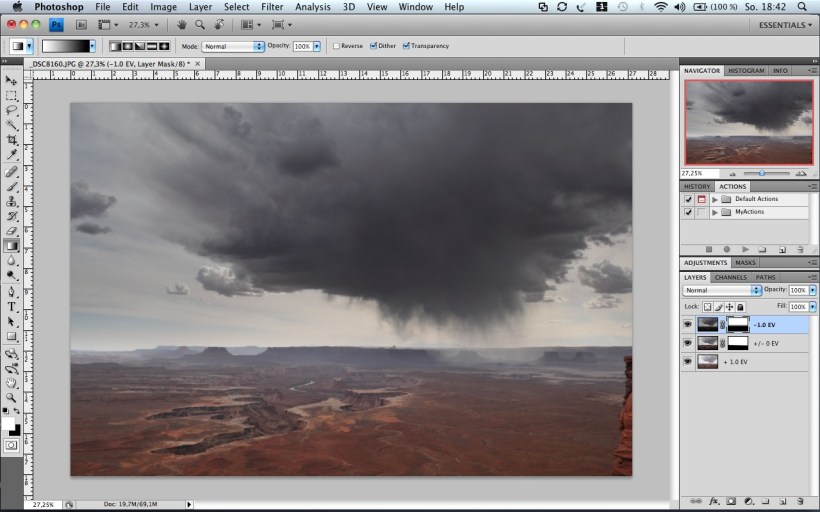Image resolution: width=820 pixels, height=512 pixels.
Task: Switch to the Histogram tab
Action: (x=746, y=71)
